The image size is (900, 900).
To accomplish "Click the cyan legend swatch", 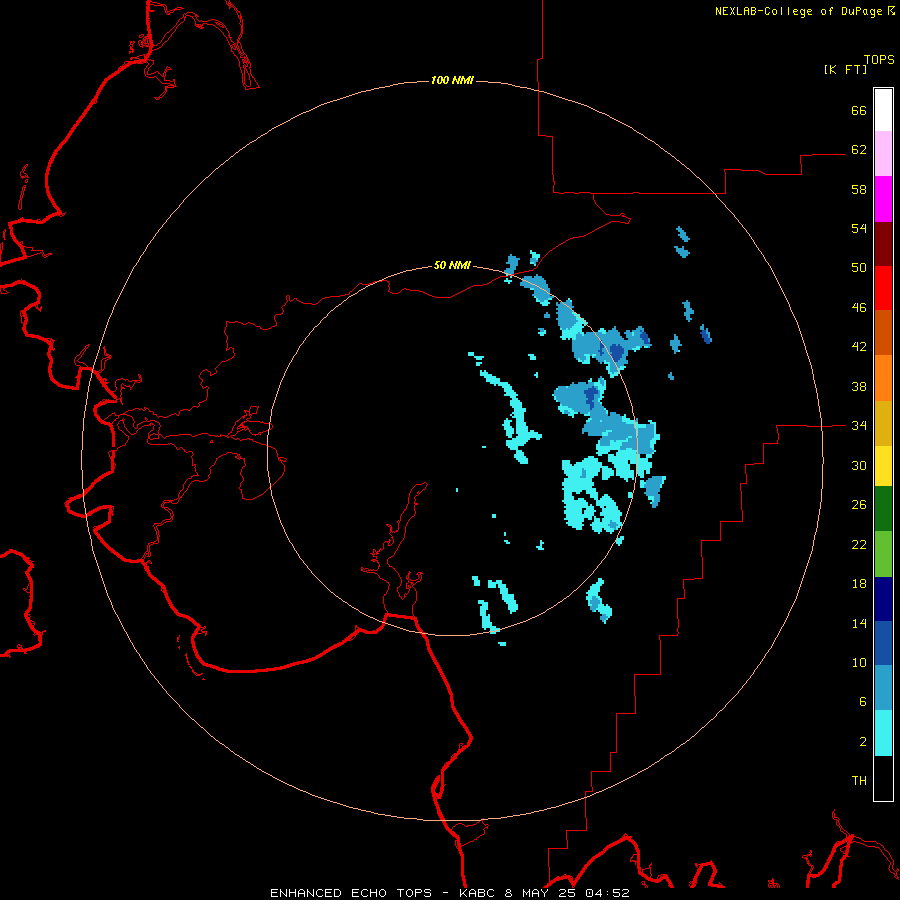I will [x=883, y=733].
